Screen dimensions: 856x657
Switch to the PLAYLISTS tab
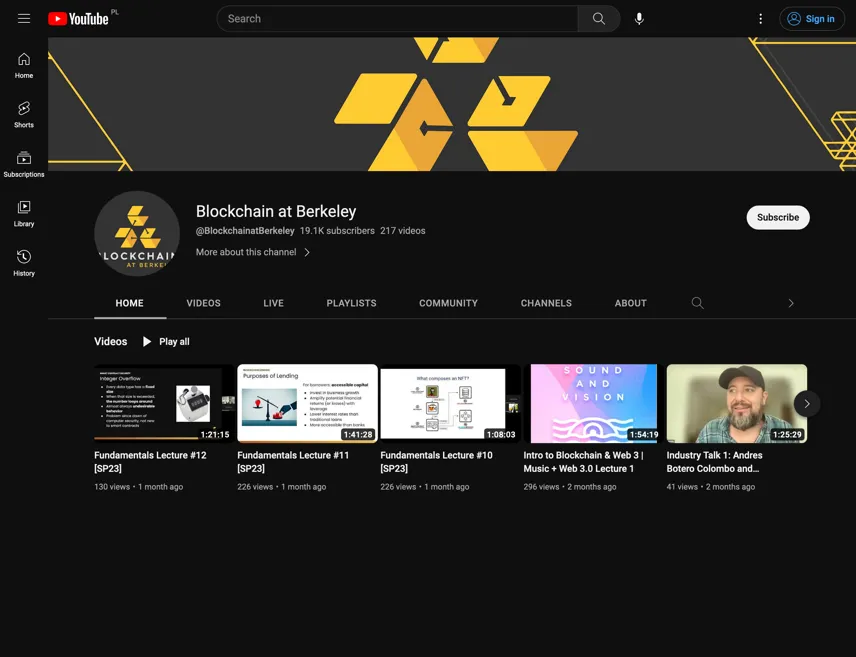[x=352, y=303]
